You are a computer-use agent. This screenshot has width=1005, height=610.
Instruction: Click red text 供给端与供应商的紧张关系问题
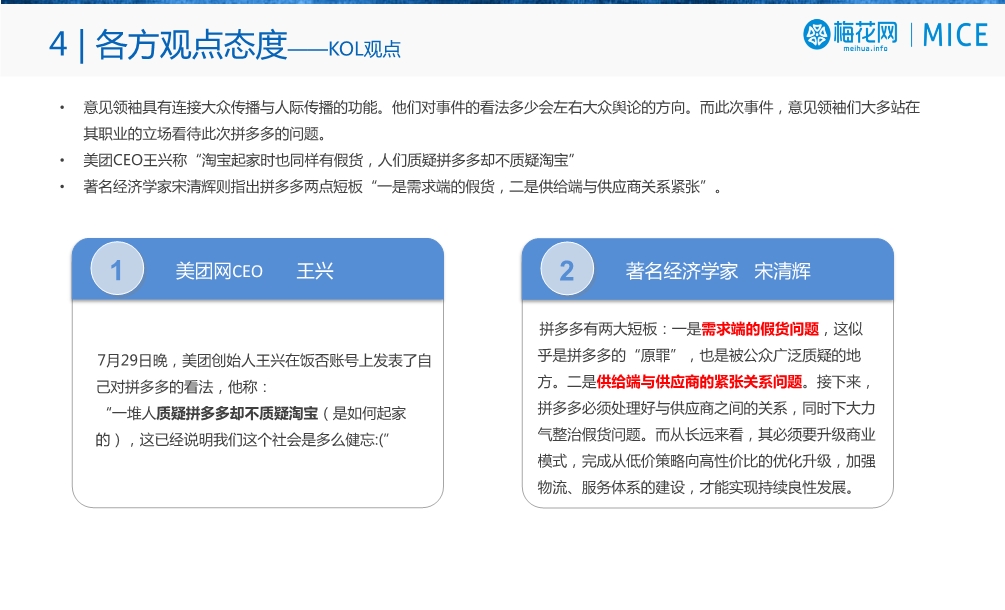tap(699, 382)
